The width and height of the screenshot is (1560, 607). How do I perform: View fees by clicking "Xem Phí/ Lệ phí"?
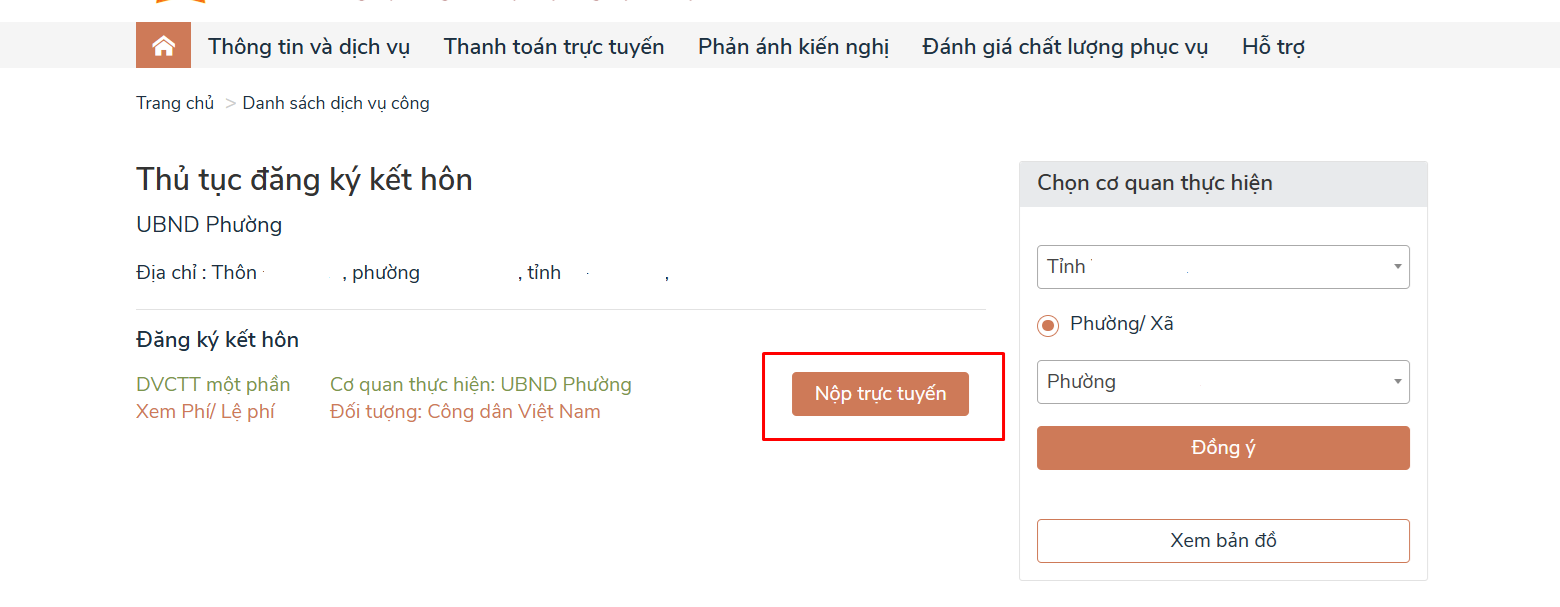click(x=205, y=410)
